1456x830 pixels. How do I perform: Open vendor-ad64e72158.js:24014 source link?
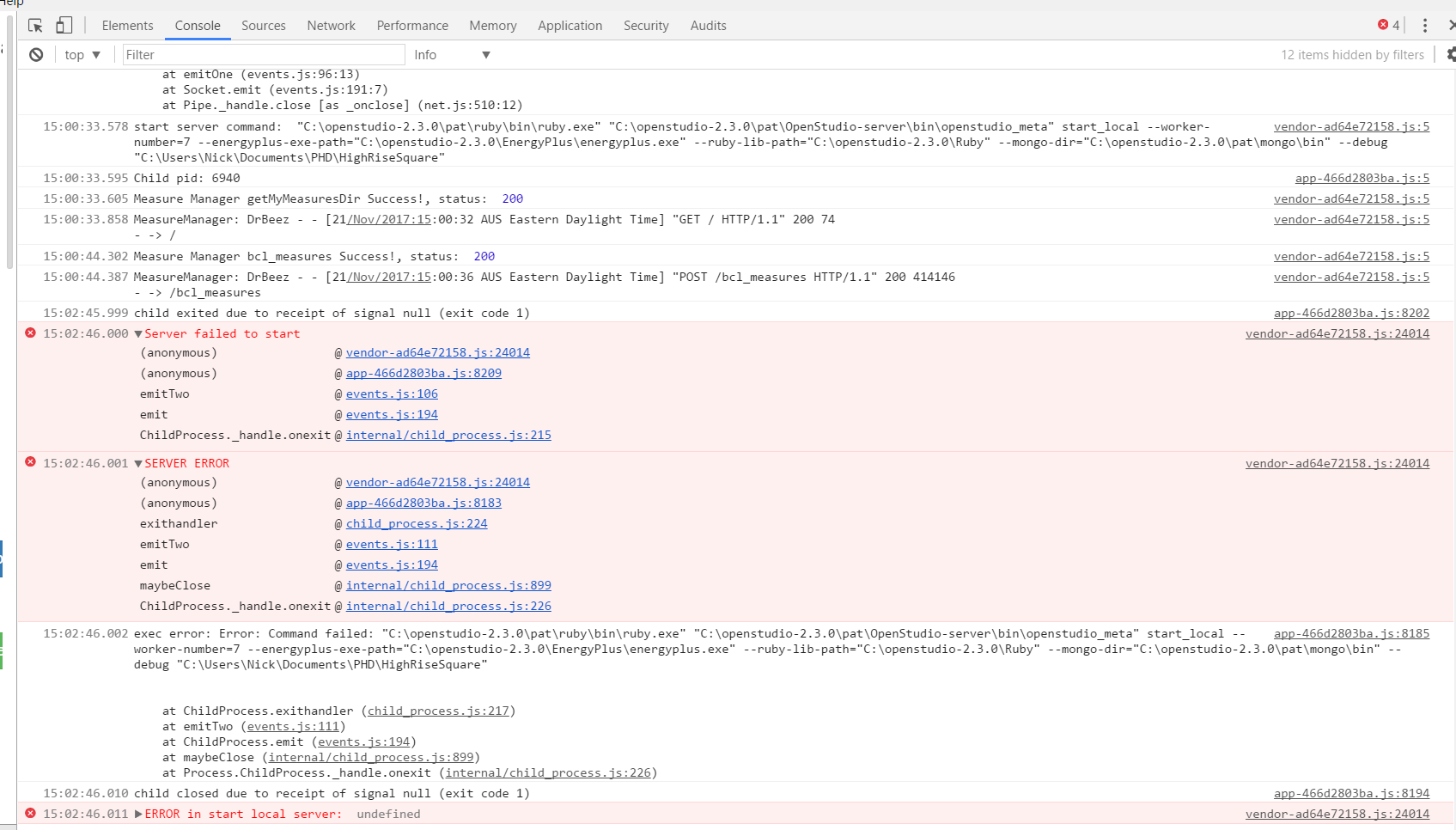coord(437,352)
